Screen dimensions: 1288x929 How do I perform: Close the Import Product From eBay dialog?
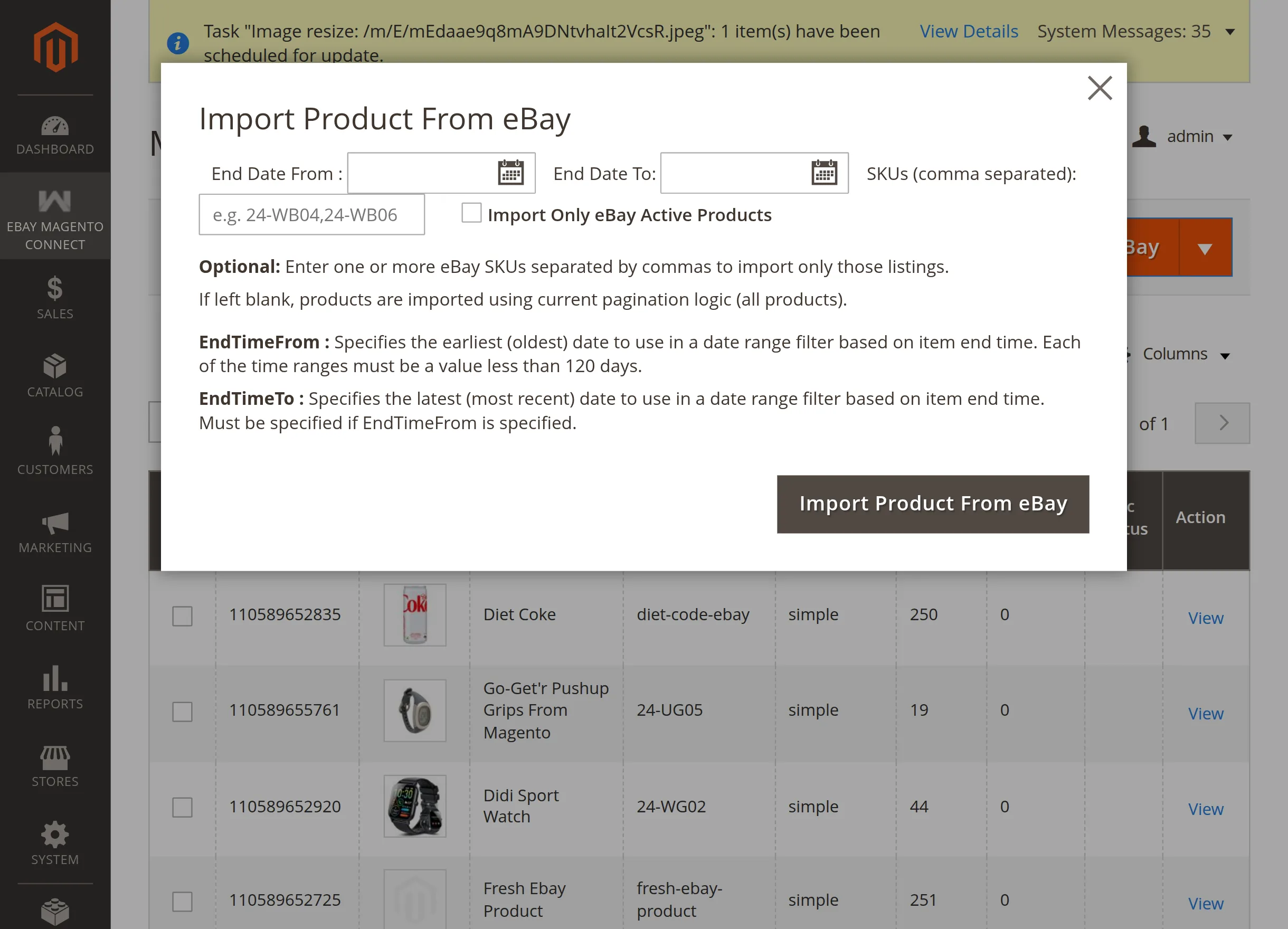point(1100,88)
